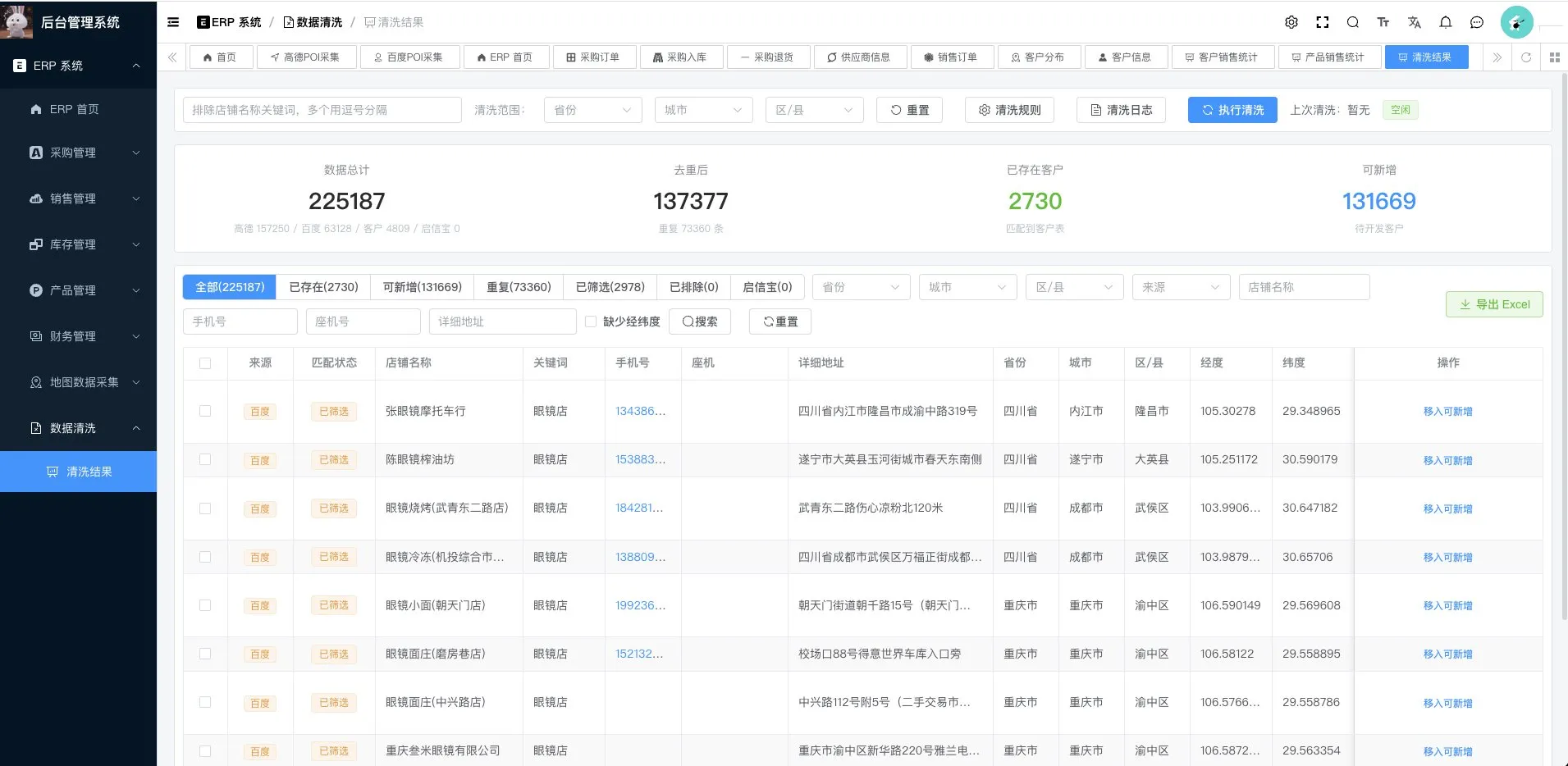
Task: Select row checkbox for 眼镜冷冻 row
Action: [x=205, y=557]
